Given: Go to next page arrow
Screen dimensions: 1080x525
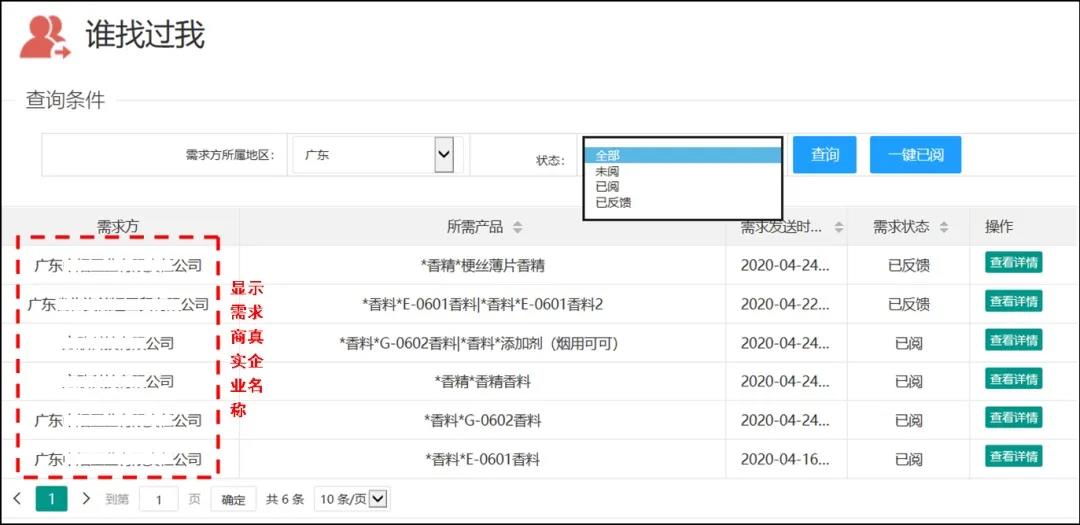Looking at the screenshot, I should [86, 498].
